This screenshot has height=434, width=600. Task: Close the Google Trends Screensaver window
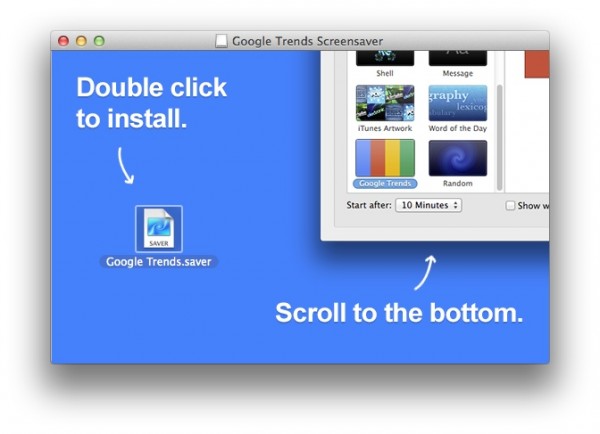click(63, 41)
